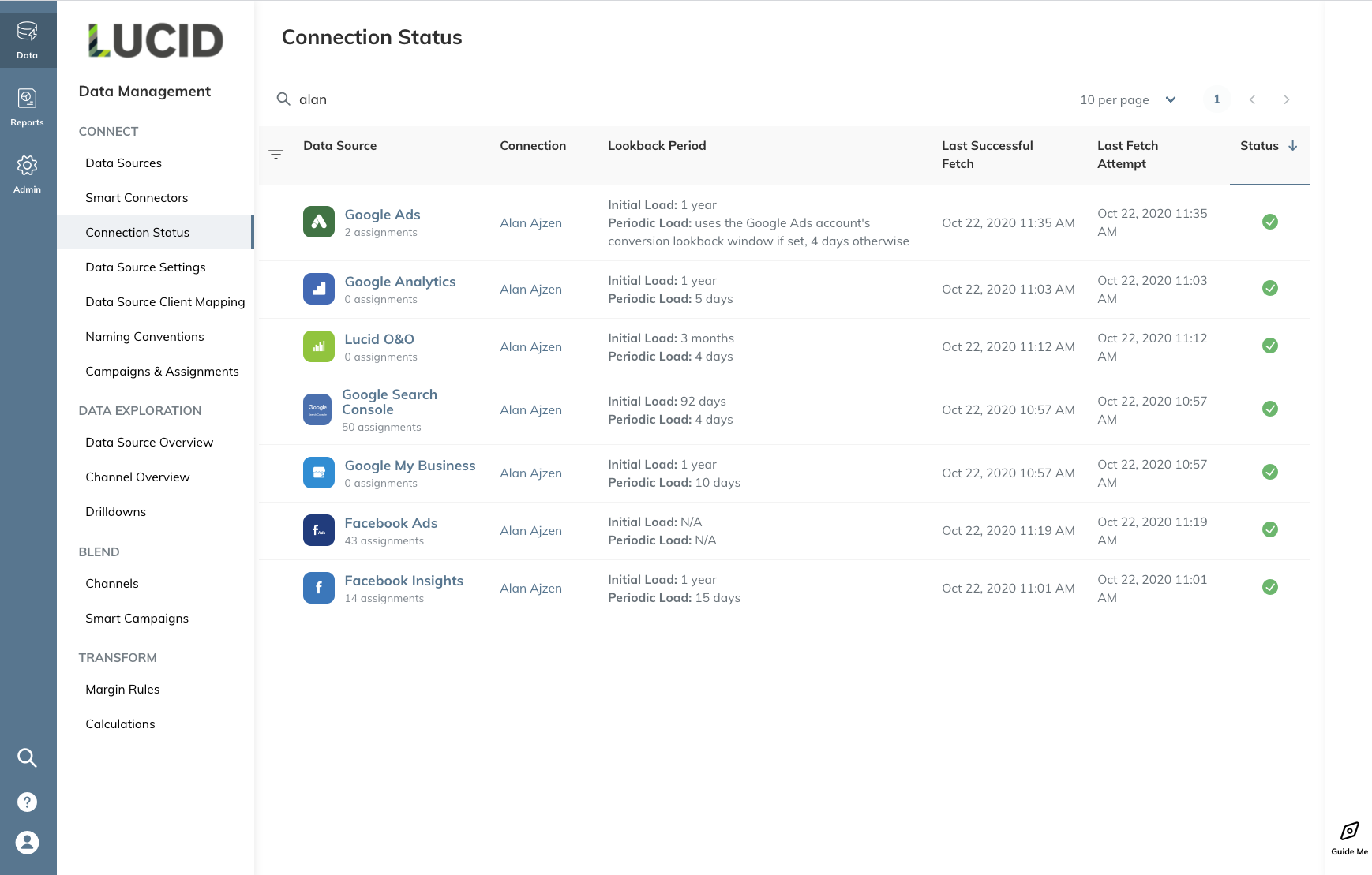Click Google My Business status checkmark
1372x875 pixels.
coord(1270,472)
